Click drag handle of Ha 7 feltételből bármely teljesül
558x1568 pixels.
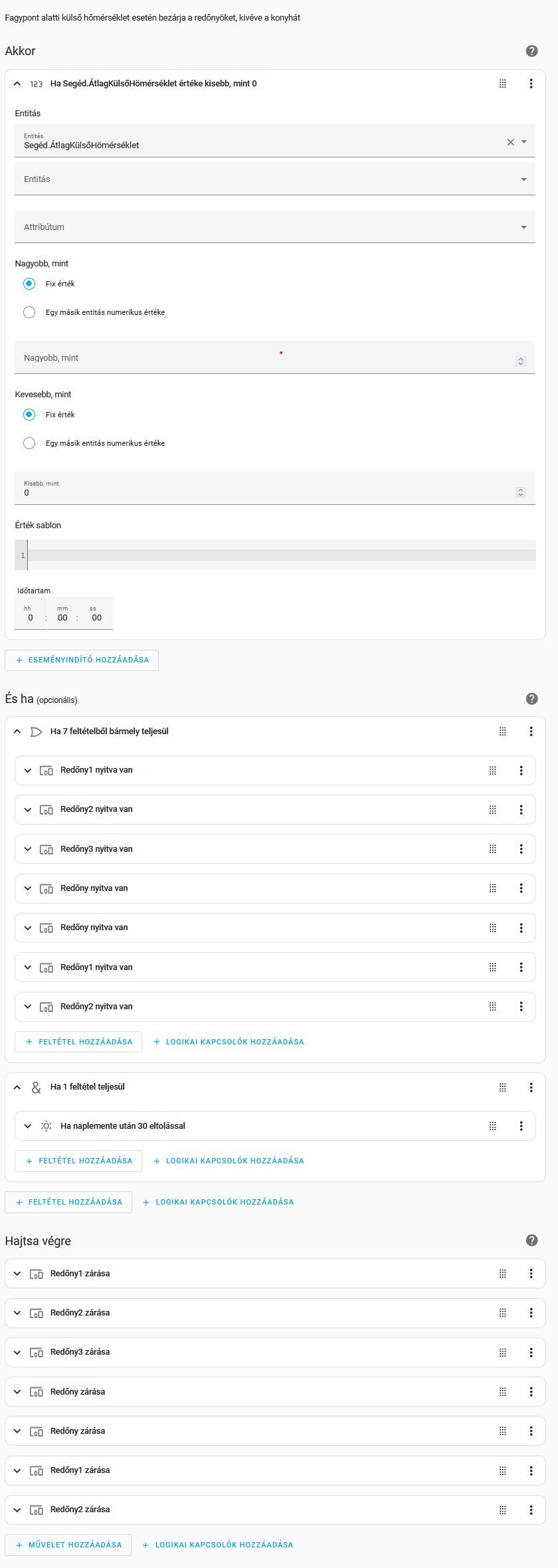[503, 732]
